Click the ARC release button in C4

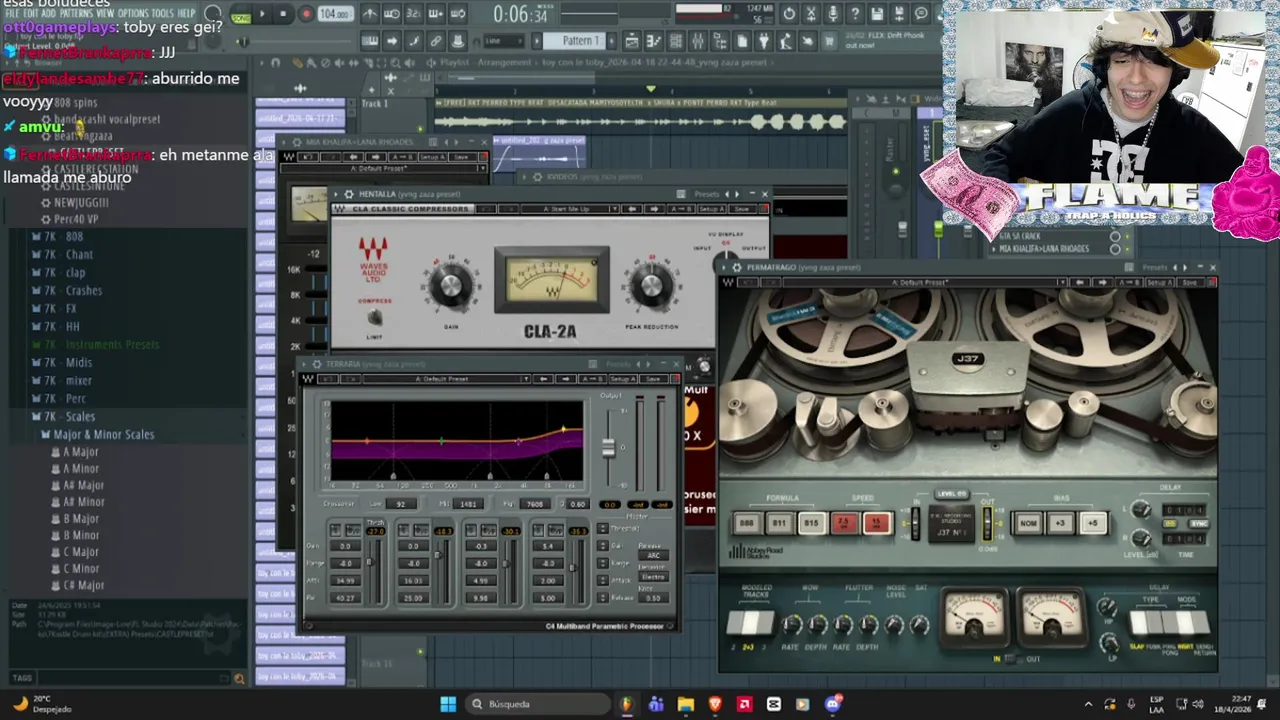coord(653,555)
